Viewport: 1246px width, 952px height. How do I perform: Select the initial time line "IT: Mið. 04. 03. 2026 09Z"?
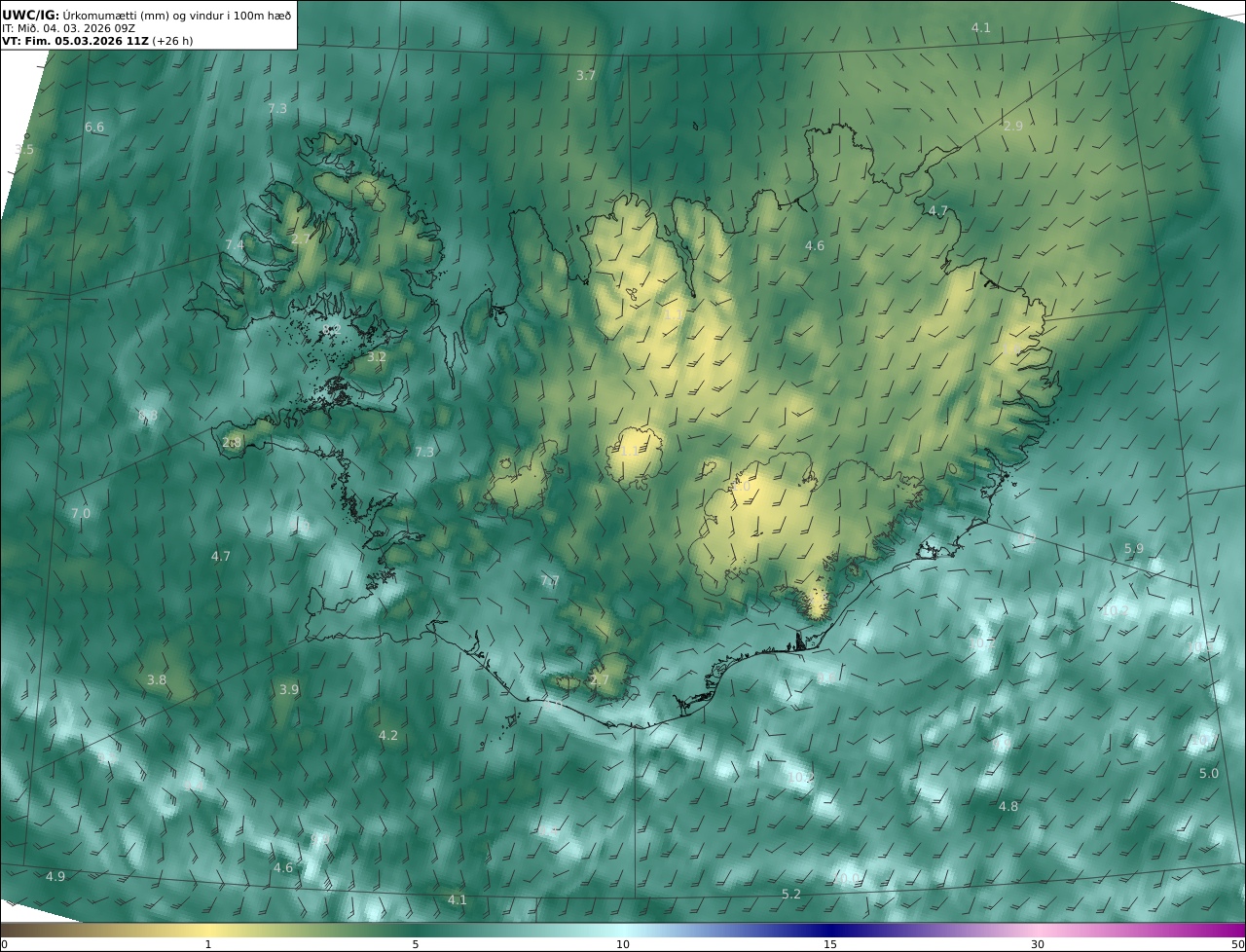point(68,28)
